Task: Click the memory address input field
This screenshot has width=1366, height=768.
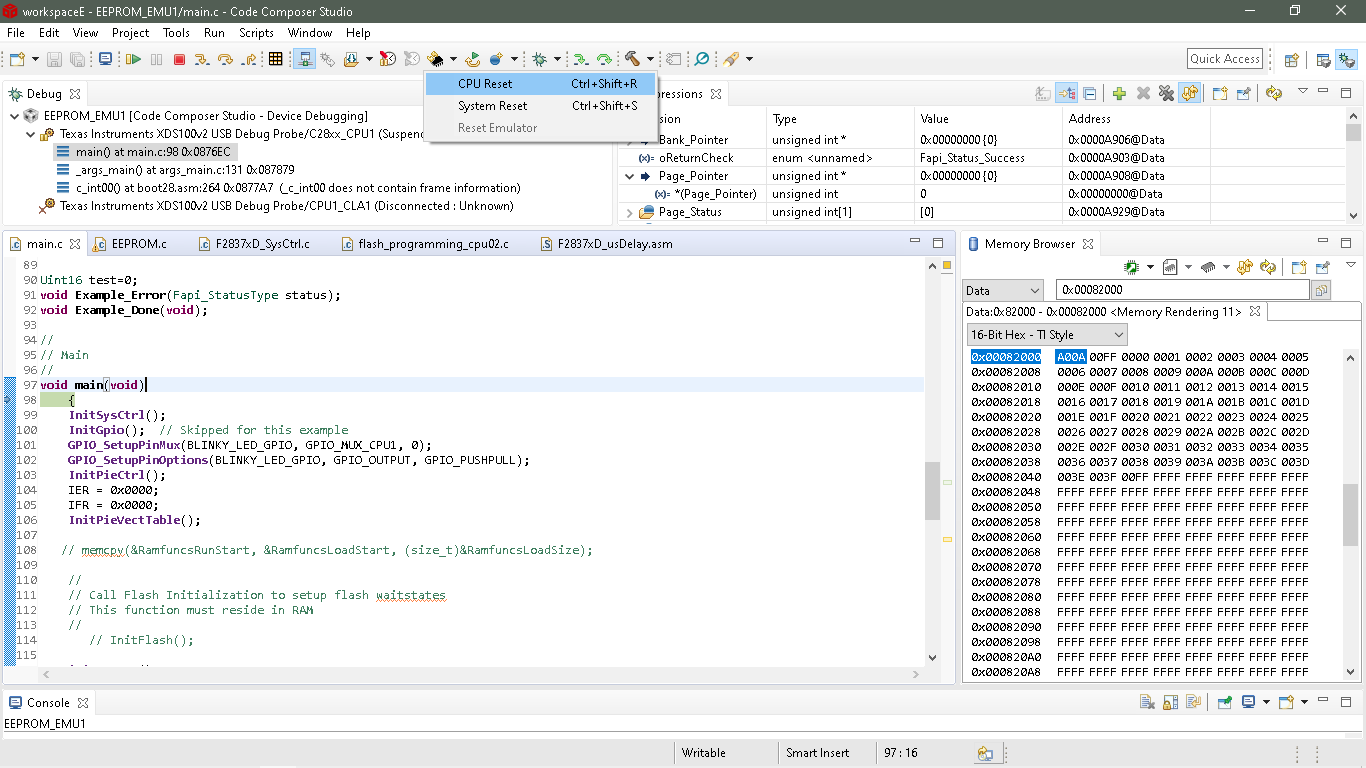Action: (1182, 290)
